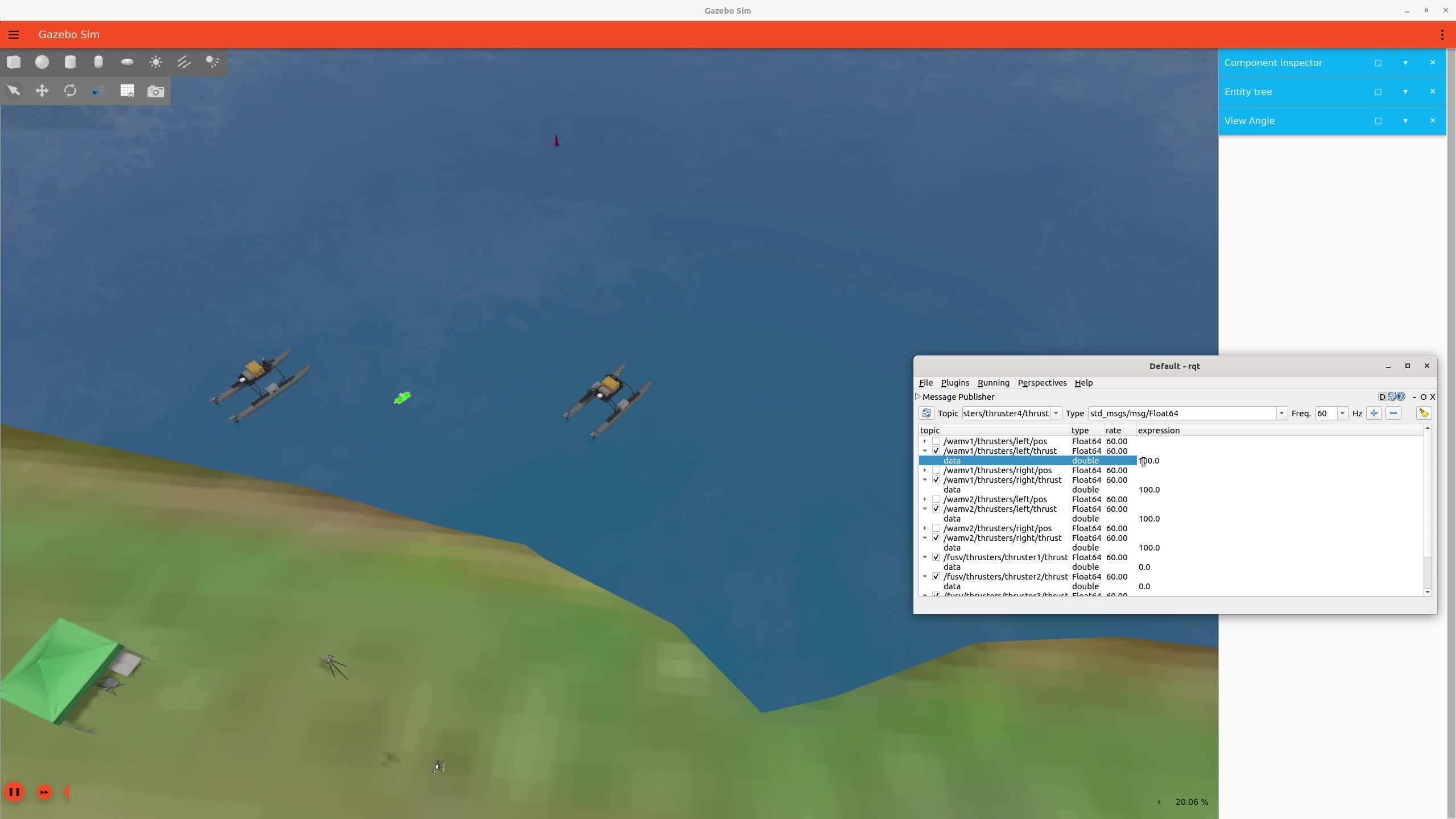Add a point light to scene
Viewport: 1456px width, 819px height.
[155, 62]
